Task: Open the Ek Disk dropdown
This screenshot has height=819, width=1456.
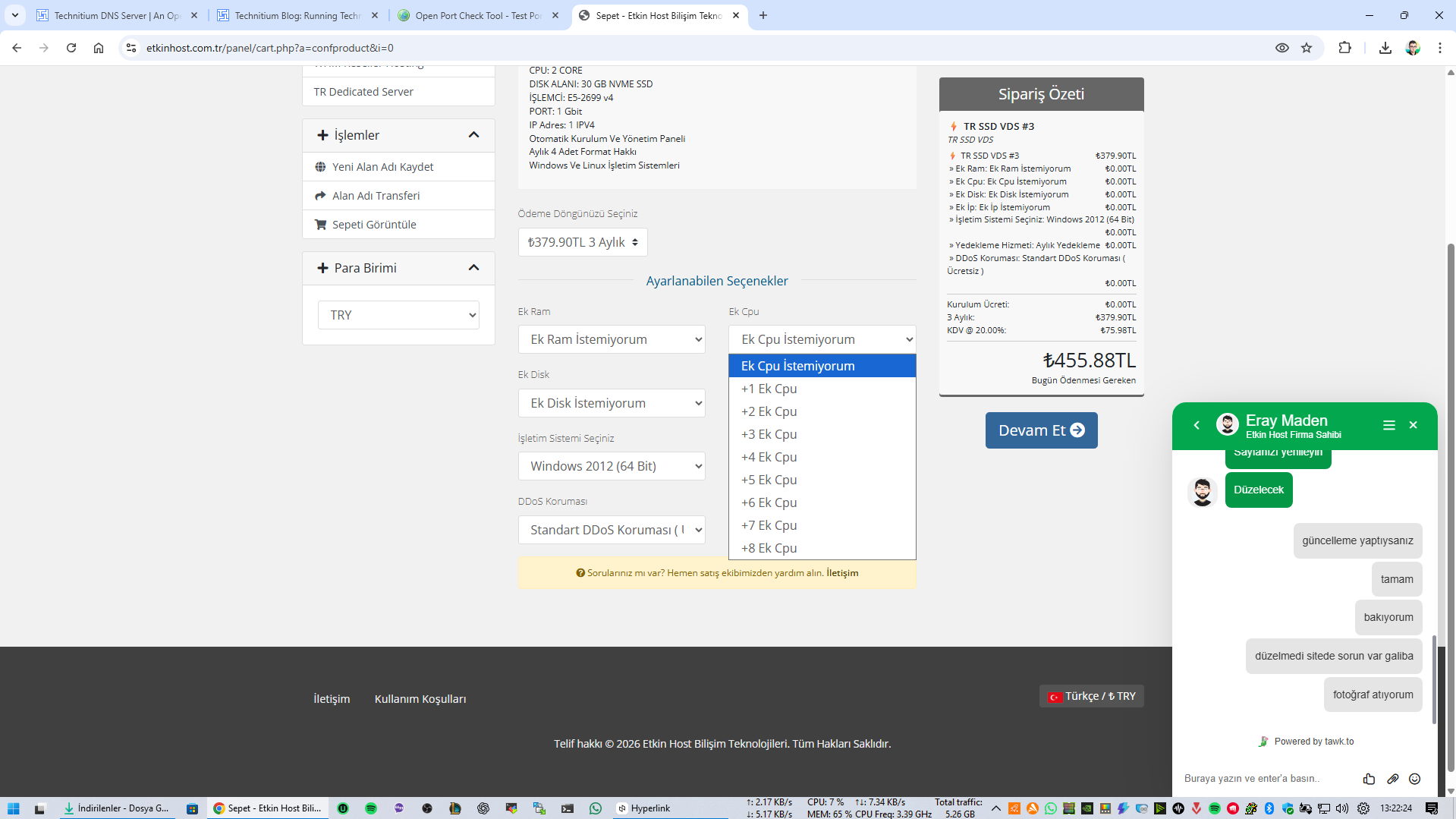Action: (x=612, y=403)
